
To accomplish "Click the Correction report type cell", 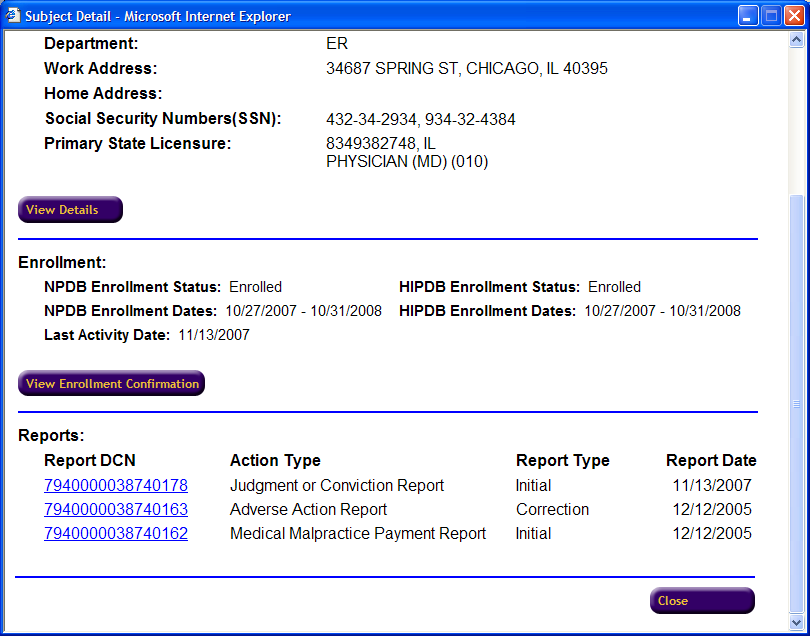I will click(x=552, y=509).
